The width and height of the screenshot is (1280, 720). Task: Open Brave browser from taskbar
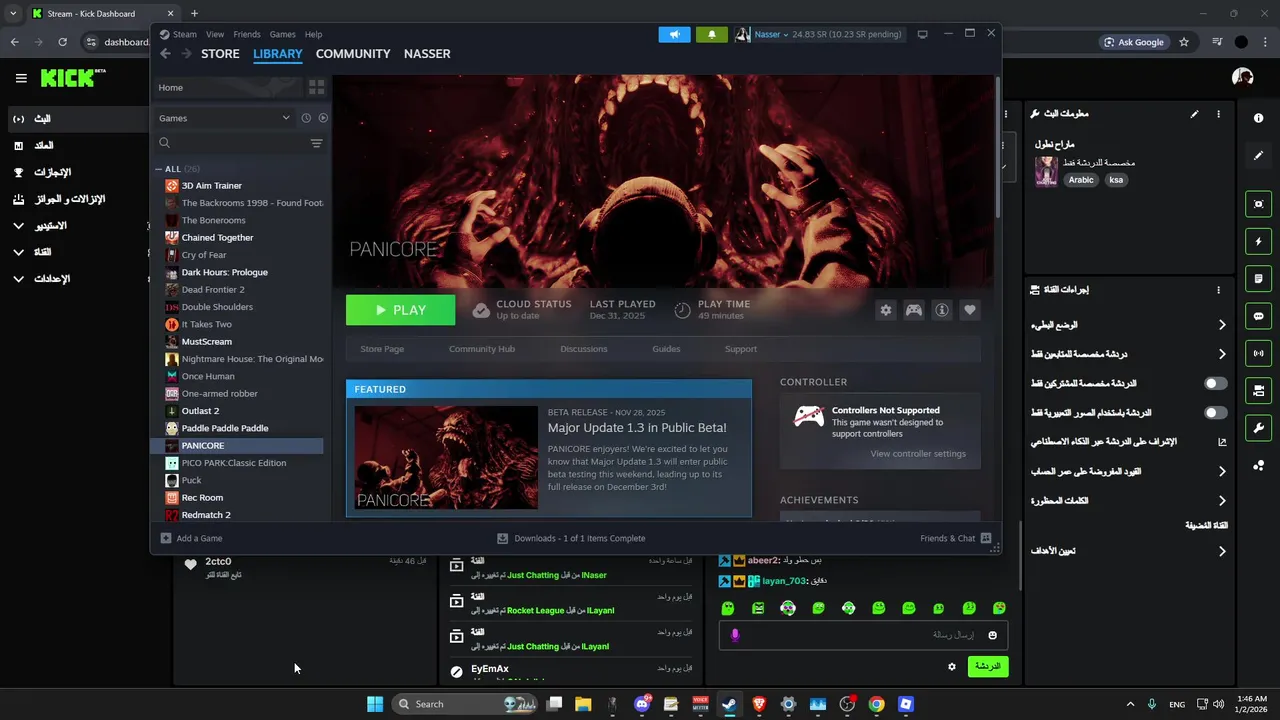[x=759, y=704]
